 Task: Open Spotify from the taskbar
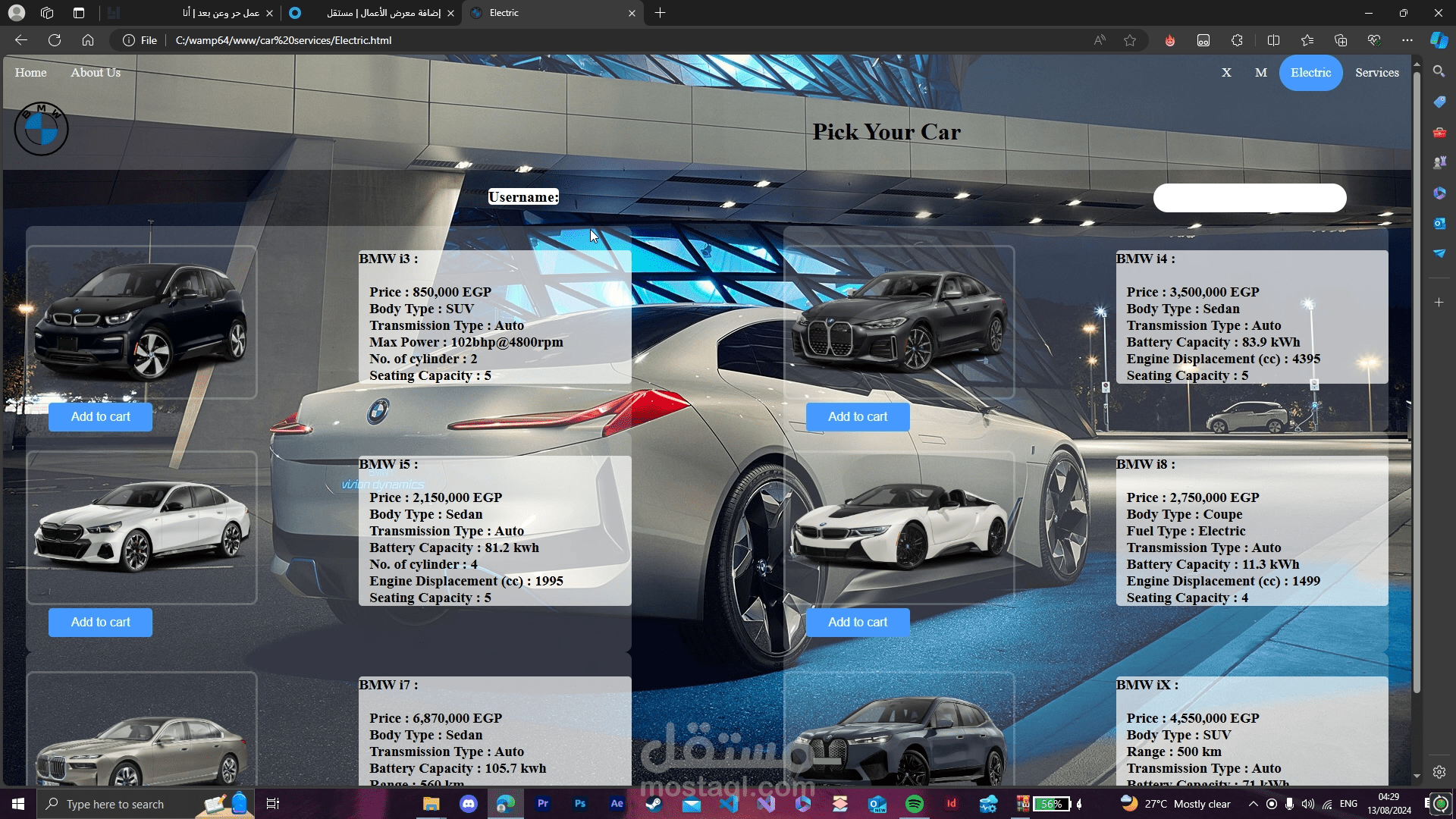click(915, 804)
